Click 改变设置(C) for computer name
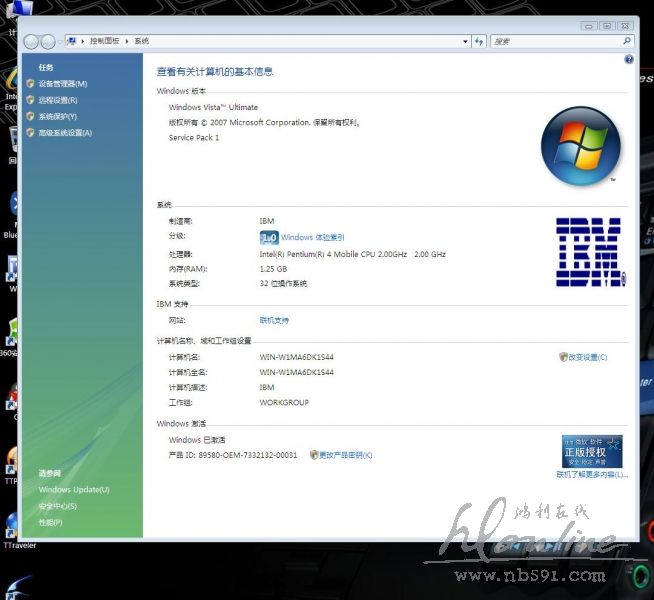 point(587,357)
